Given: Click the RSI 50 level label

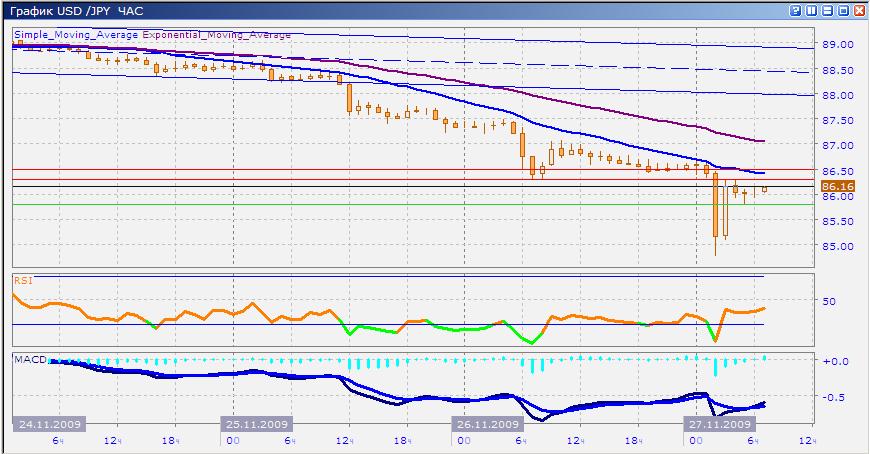Looking at the screenshot, I should (829, 301).
